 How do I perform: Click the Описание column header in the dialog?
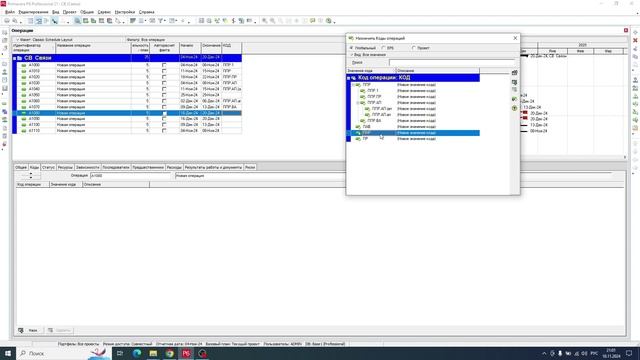(438, 71)
